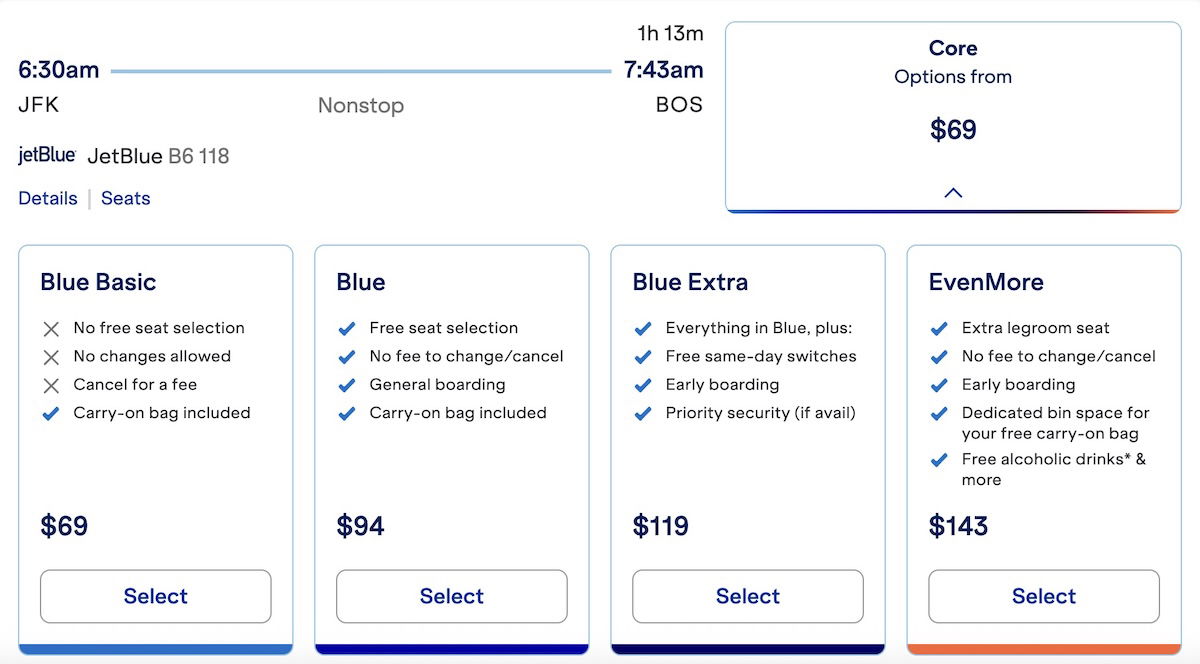Click X icon beside No free seat selection
This screenshot has height=664, width=1200.
51,329
